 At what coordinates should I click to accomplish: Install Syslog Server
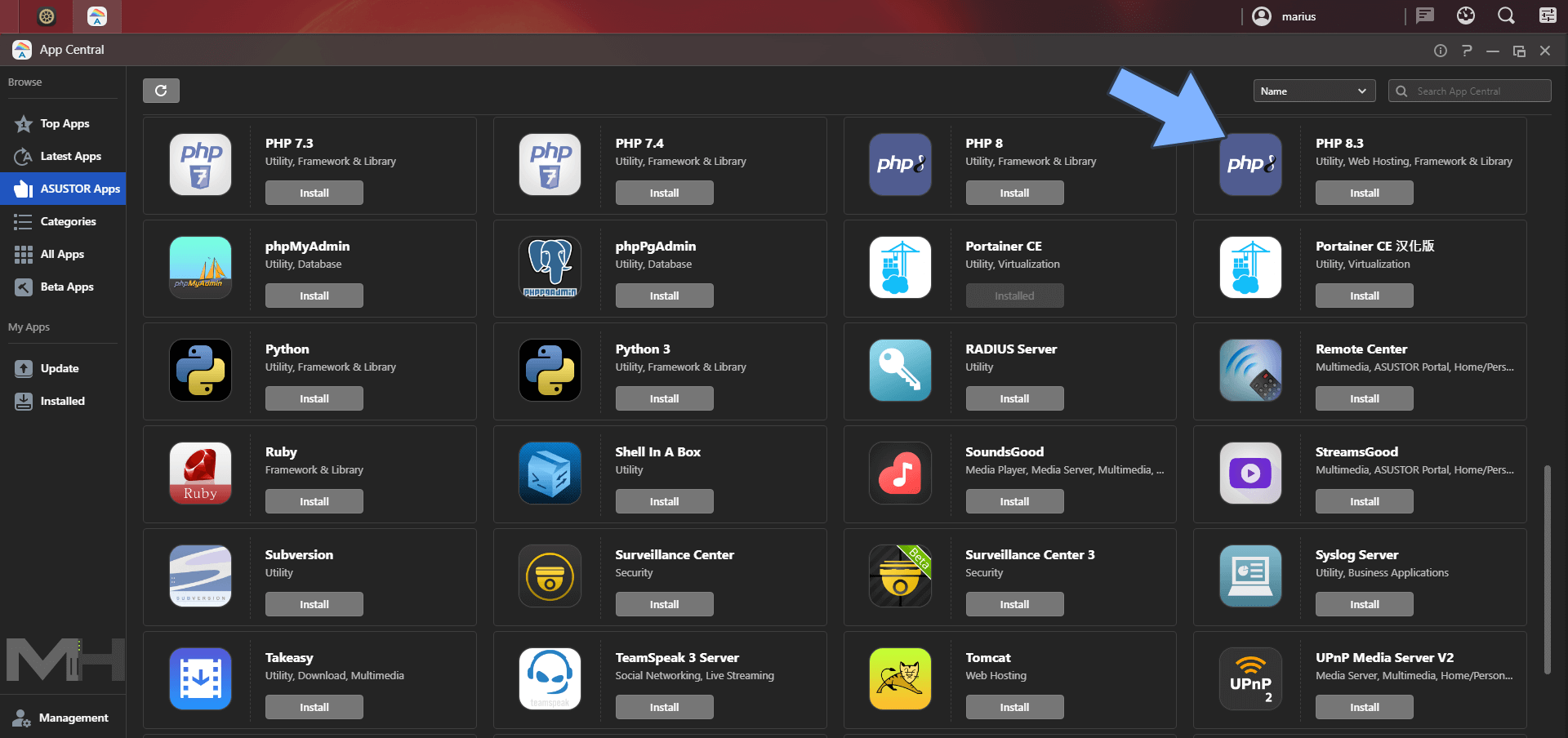[1364, 604]
